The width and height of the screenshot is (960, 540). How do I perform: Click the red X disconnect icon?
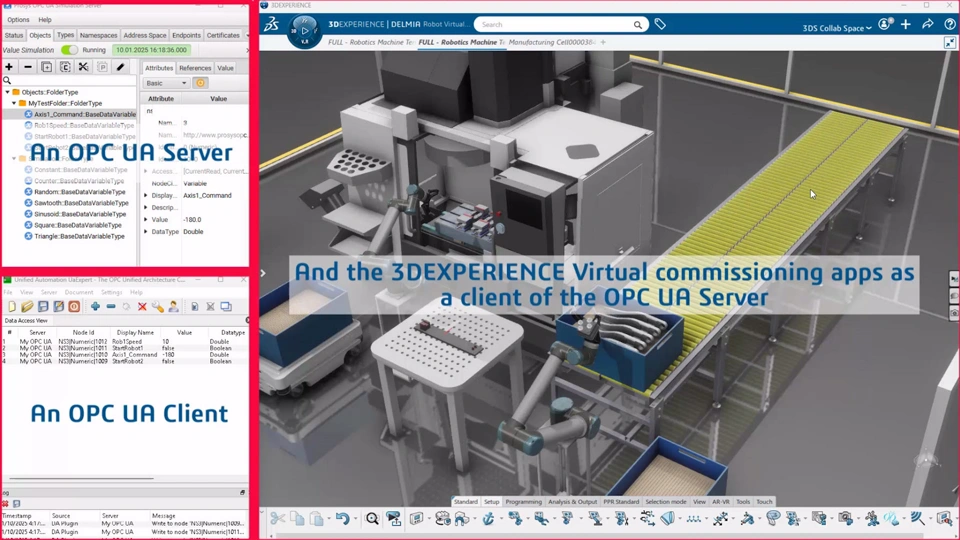[142, 306]
